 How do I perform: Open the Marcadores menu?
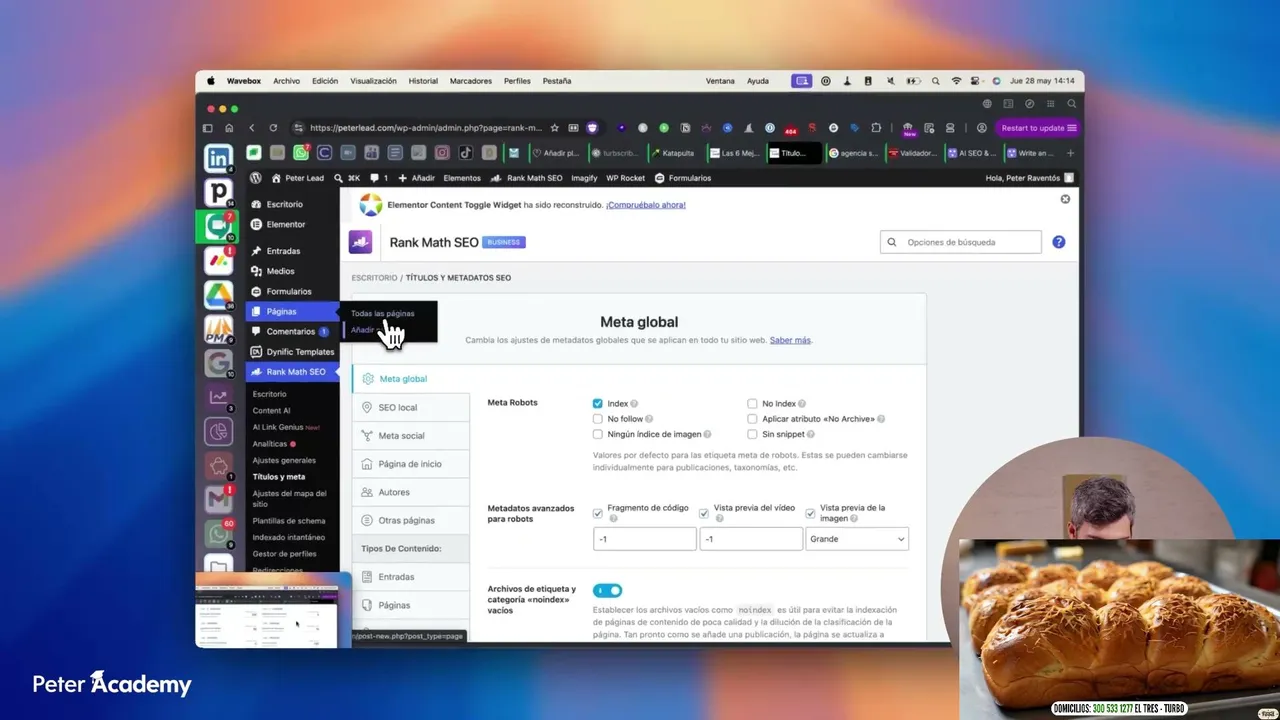coord(471,81)
